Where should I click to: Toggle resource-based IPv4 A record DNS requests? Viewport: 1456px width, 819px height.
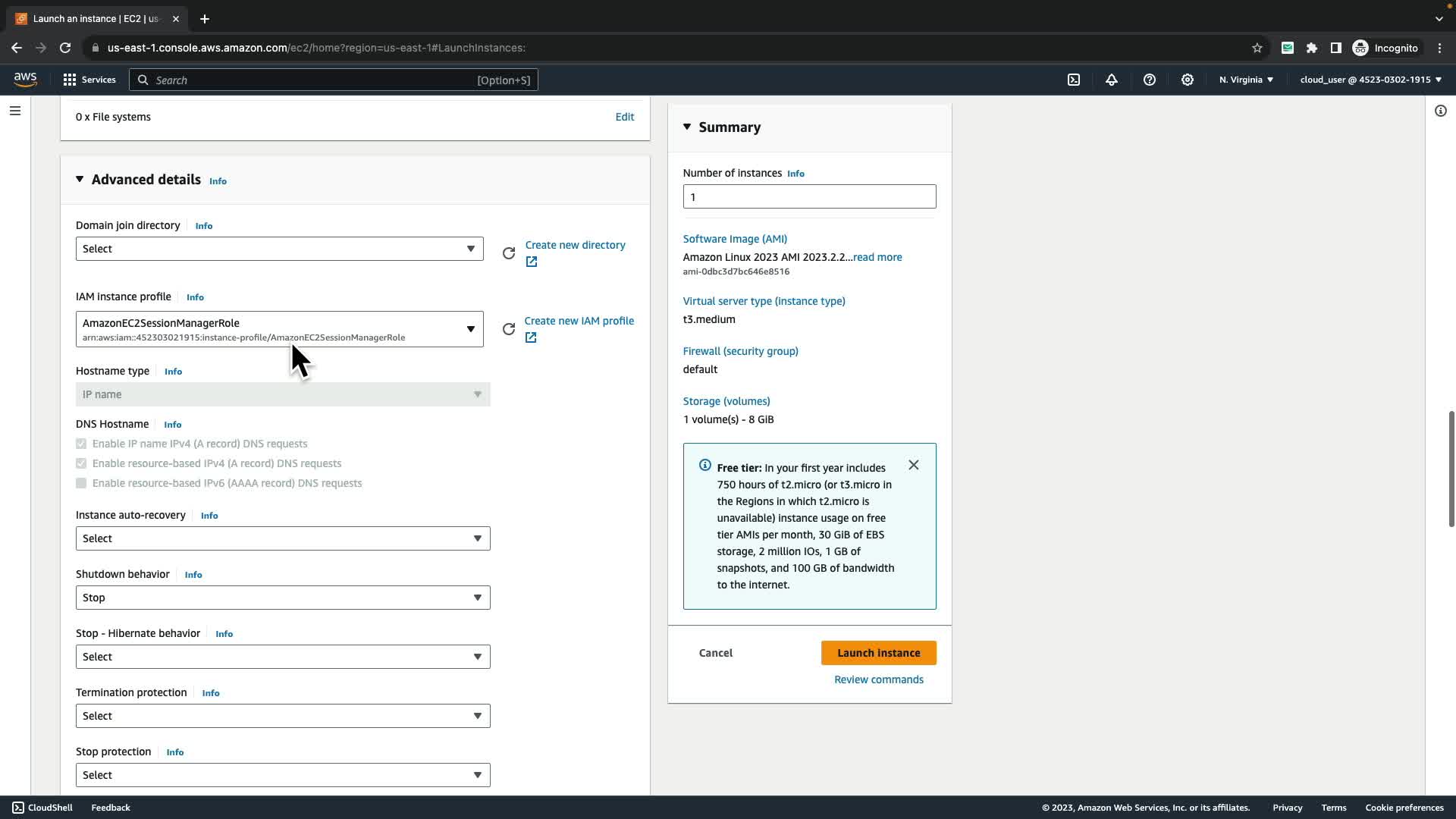pos(81,463)
